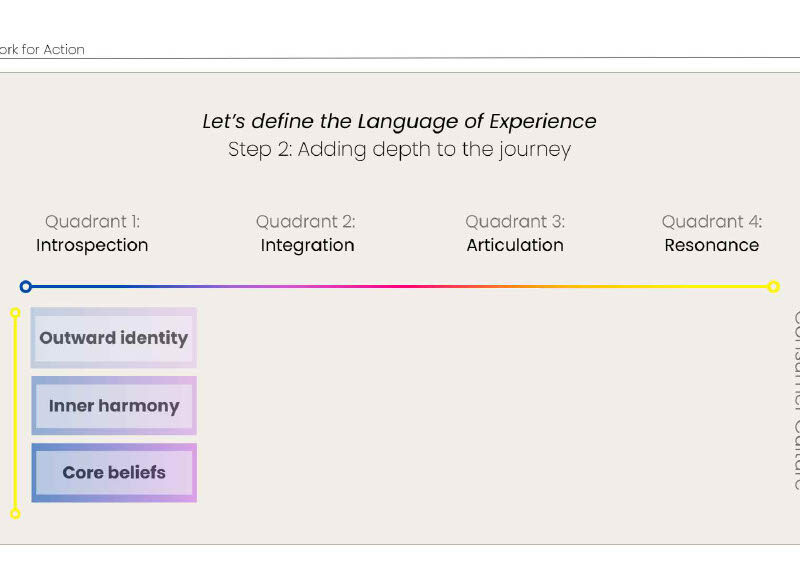Select the Step 2 subtitle text
The image size is (800, 582).
tap(399, 150)
